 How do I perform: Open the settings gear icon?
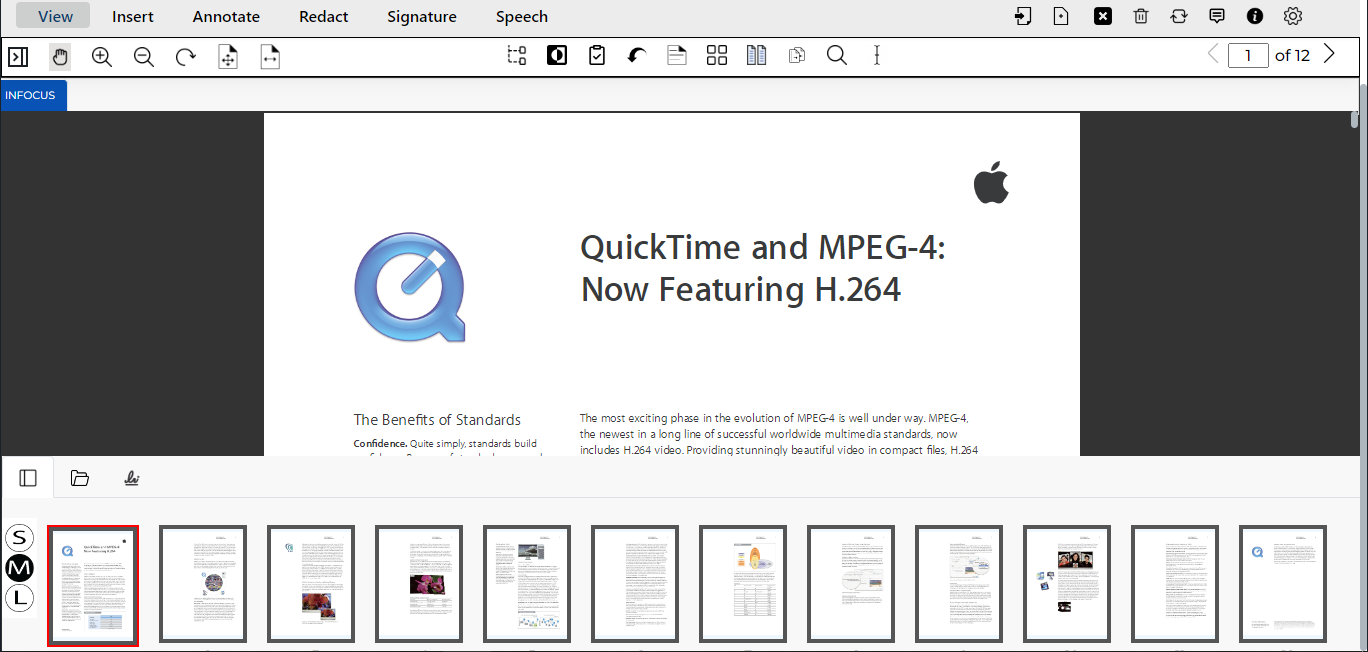(x=1293, y=16)
